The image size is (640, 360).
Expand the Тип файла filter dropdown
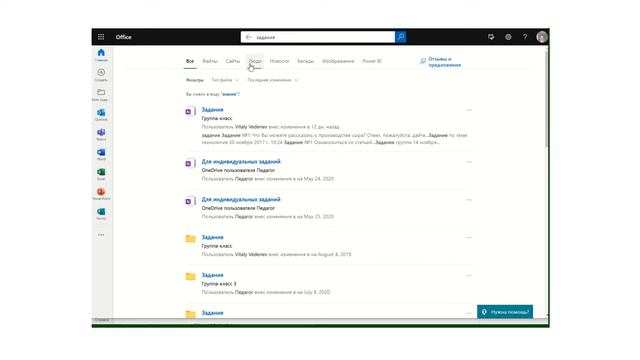[x=225, y=80]
